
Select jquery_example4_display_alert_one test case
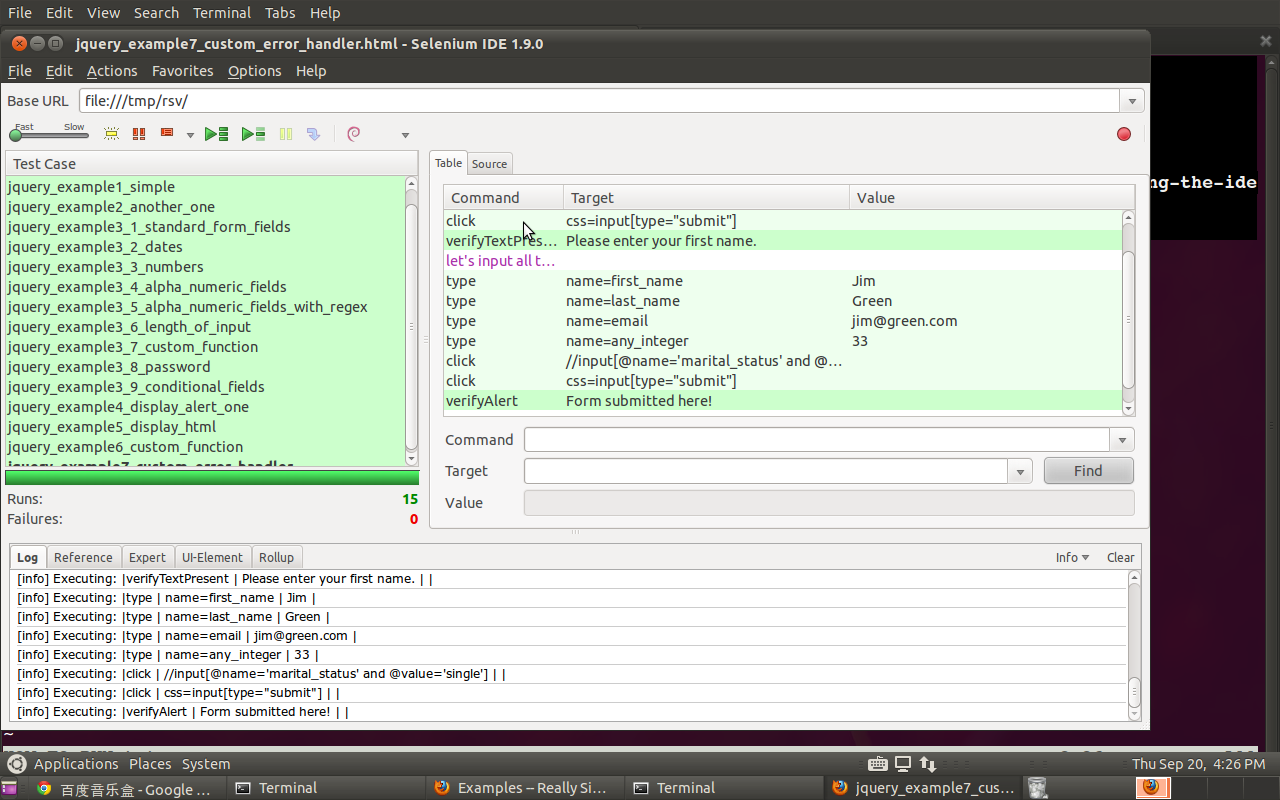[205, 407]
